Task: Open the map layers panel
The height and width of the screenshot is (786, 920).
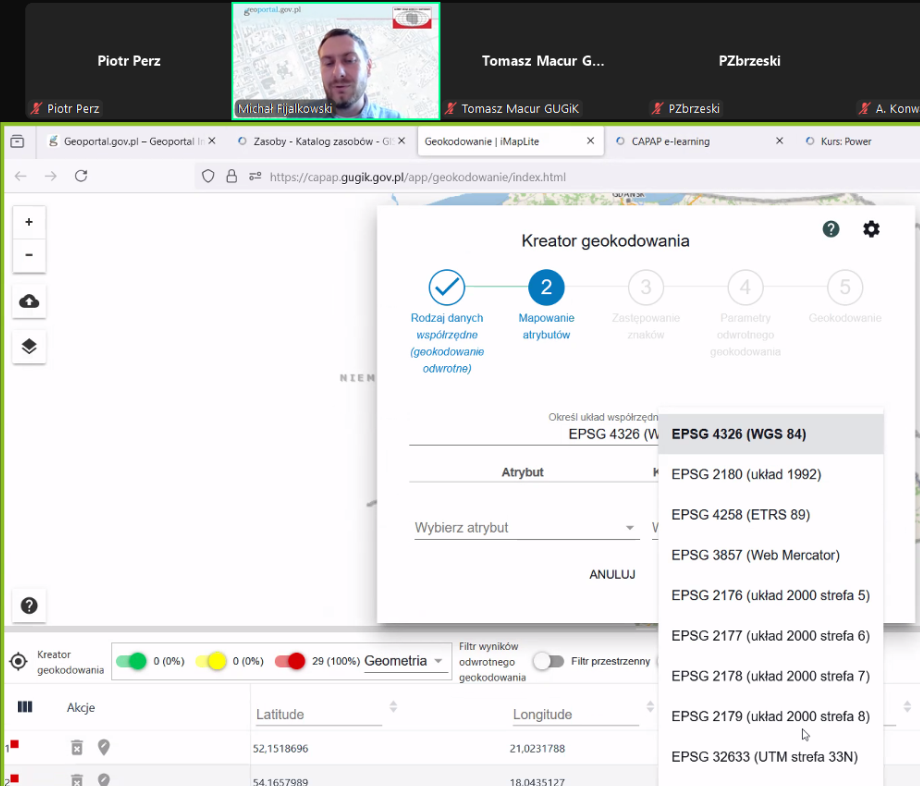Action: (x=29, y=346)
